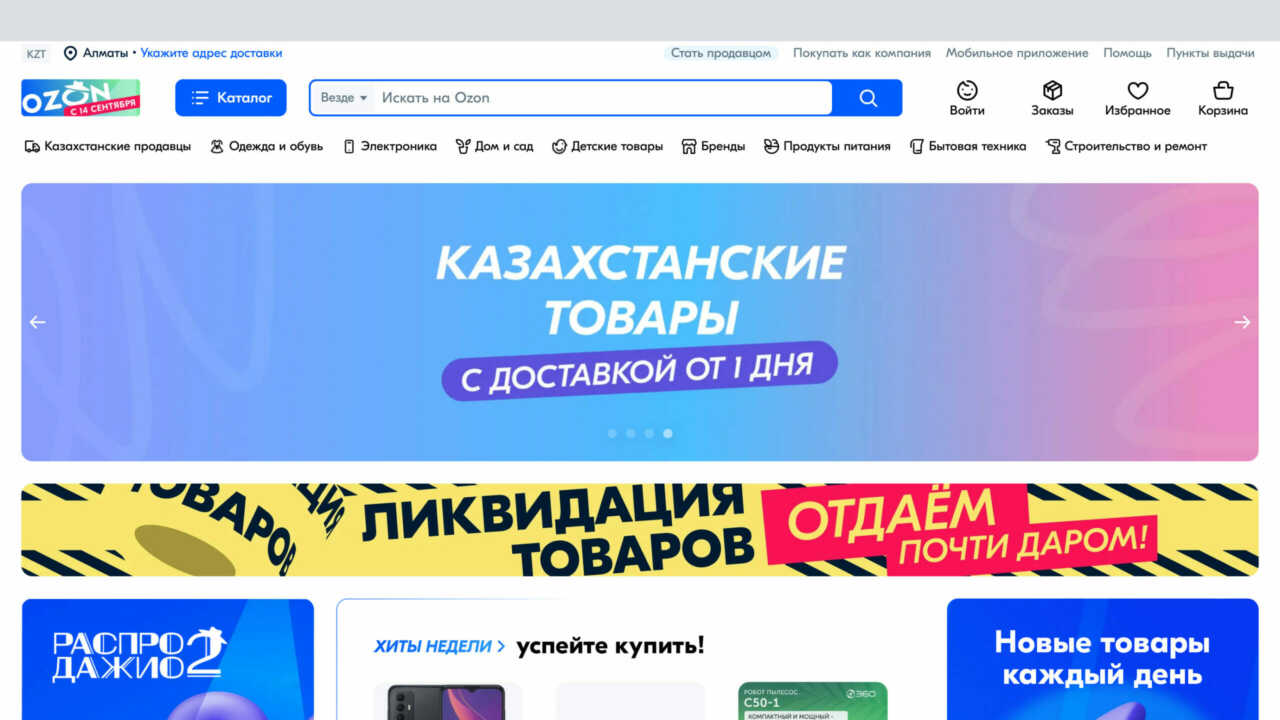The width and height of the screenshot is (1280, 720).
Task: Select the first carousel dot indicator
Action: [x=612, y=433]
